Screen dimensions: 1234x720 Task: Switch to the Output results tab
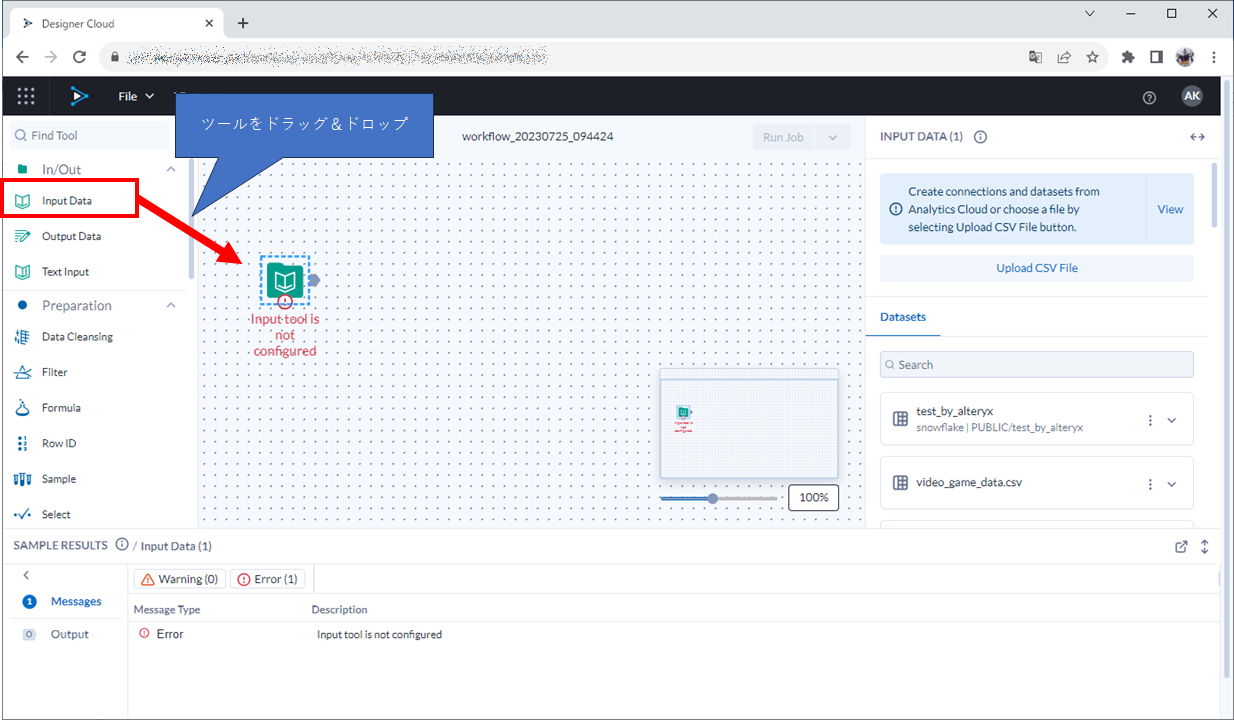[69, 634]
